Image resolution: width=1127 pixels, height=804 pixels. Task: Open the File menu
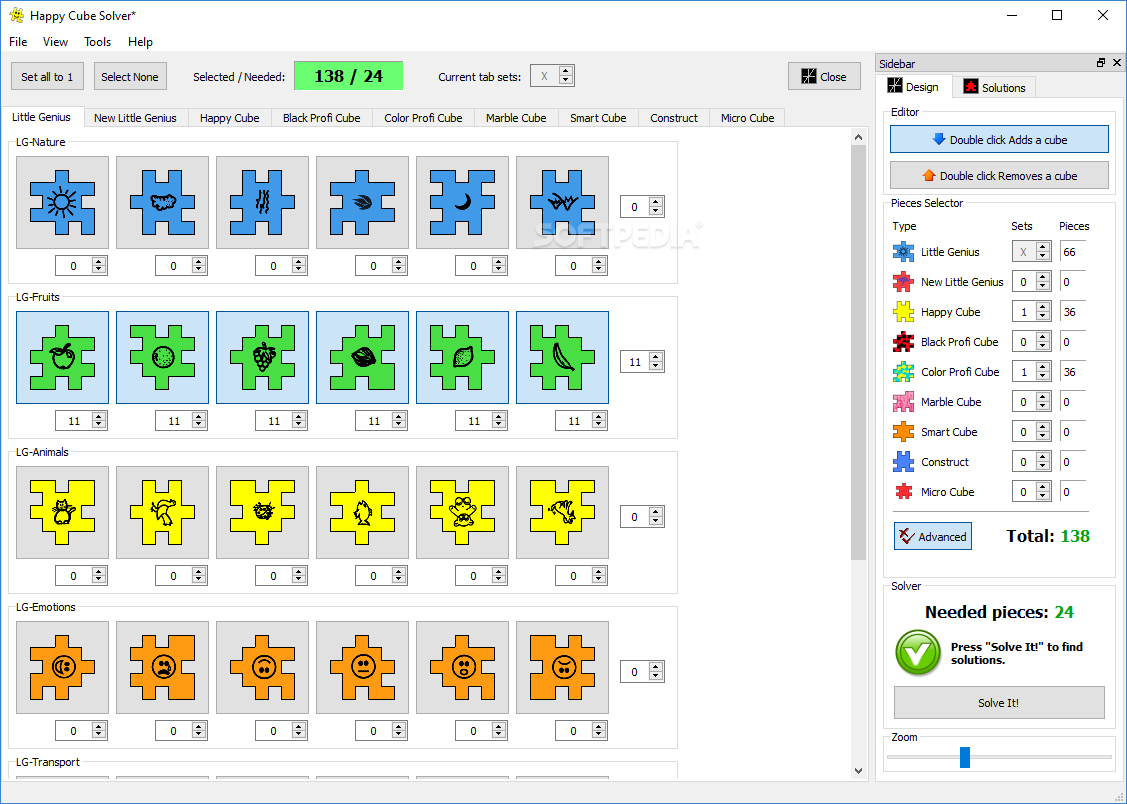point(18,42)
